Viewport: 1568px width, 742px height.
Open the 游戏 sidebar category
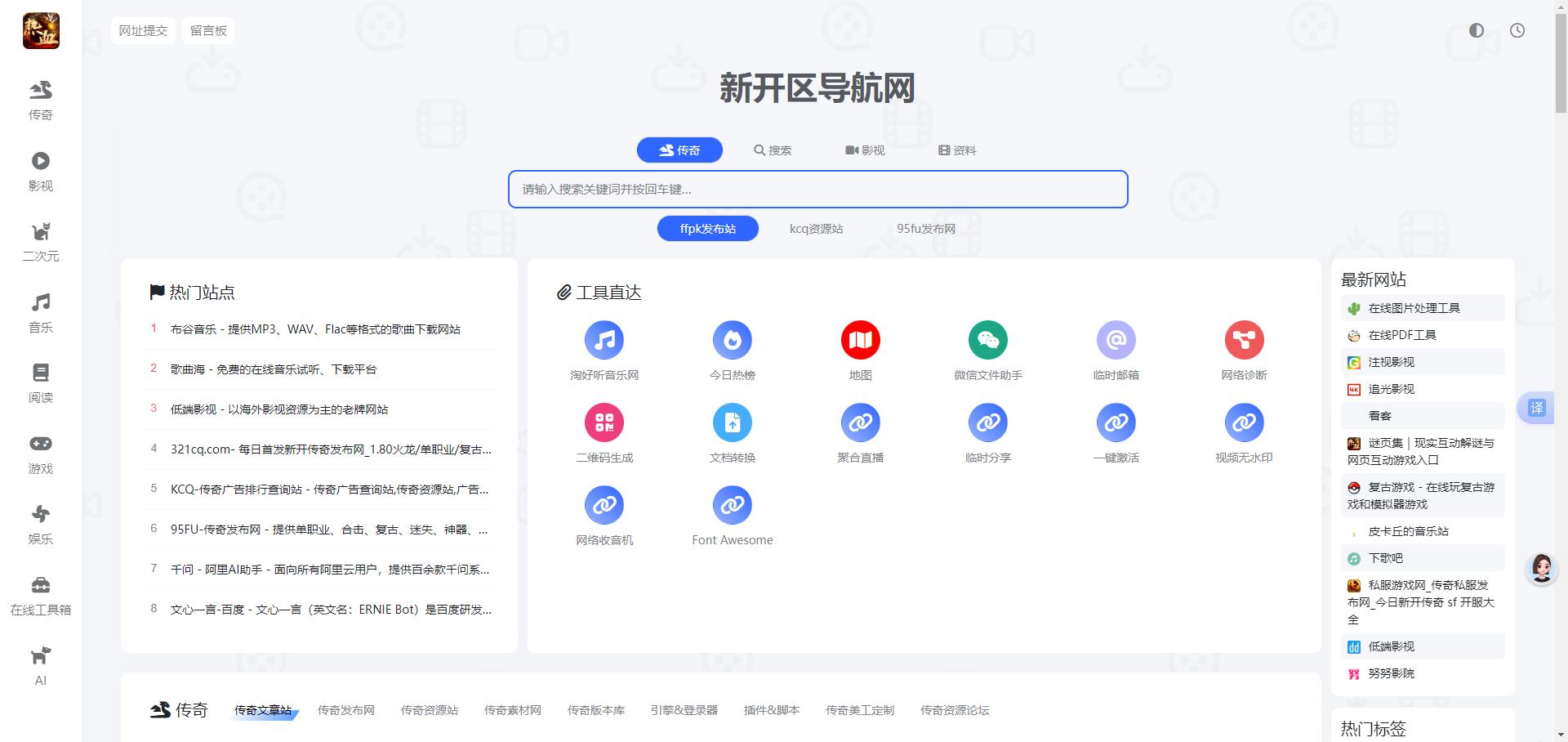coord(41,454)
